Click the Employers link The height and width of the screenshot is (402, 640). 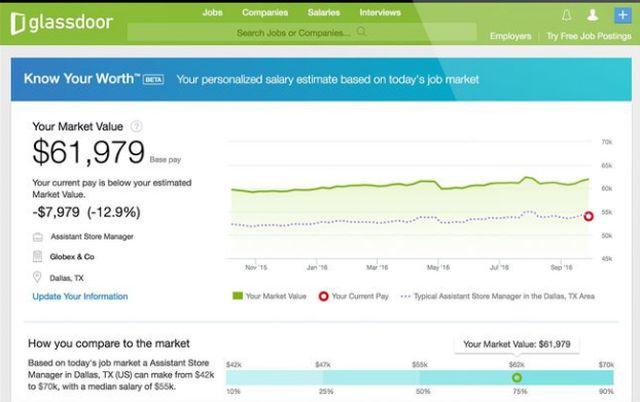(x=510, y=36)
